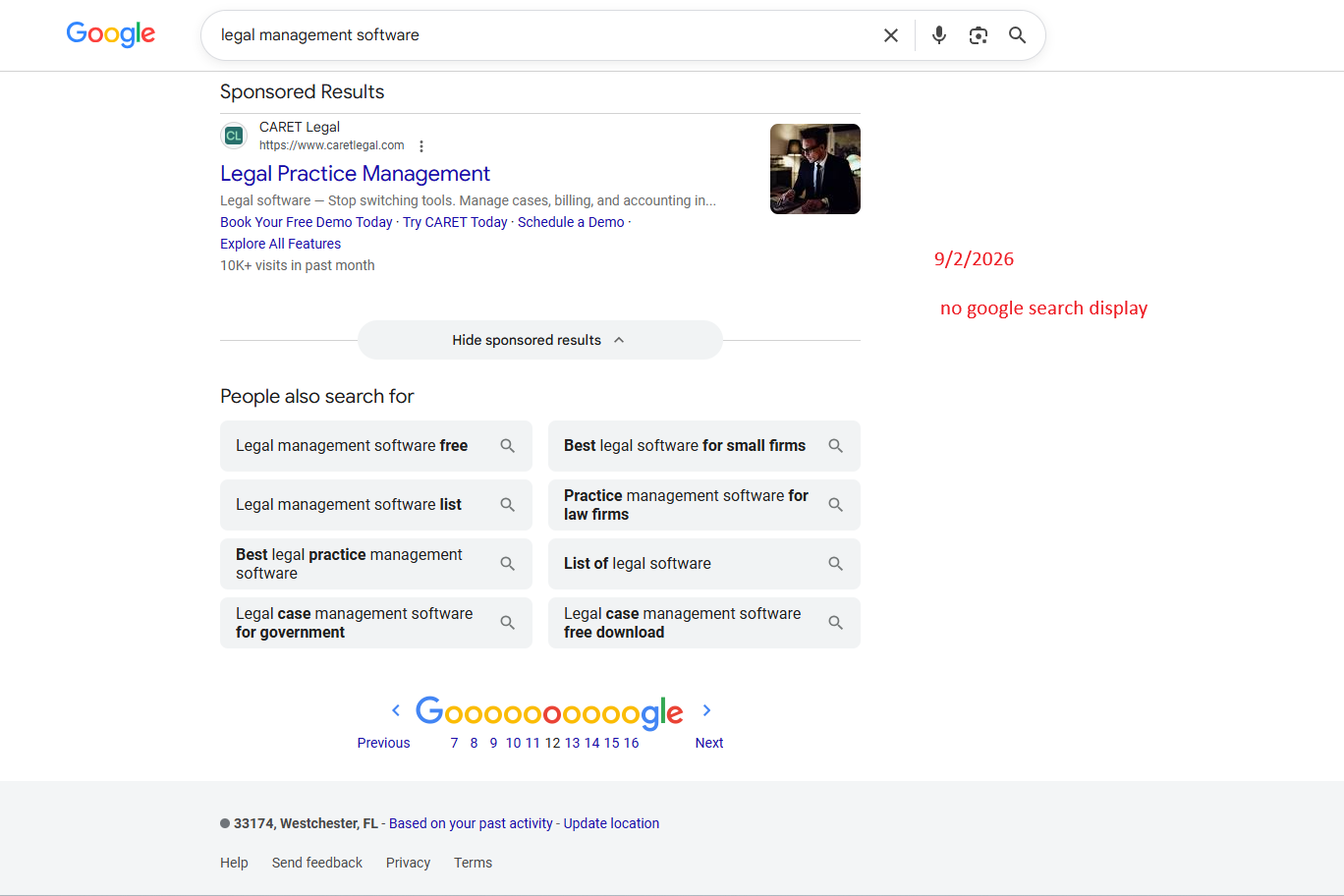Jump to results page 14
This screenshot has width=1344, height=896.
pyautogui.click(x=592, y=743)
